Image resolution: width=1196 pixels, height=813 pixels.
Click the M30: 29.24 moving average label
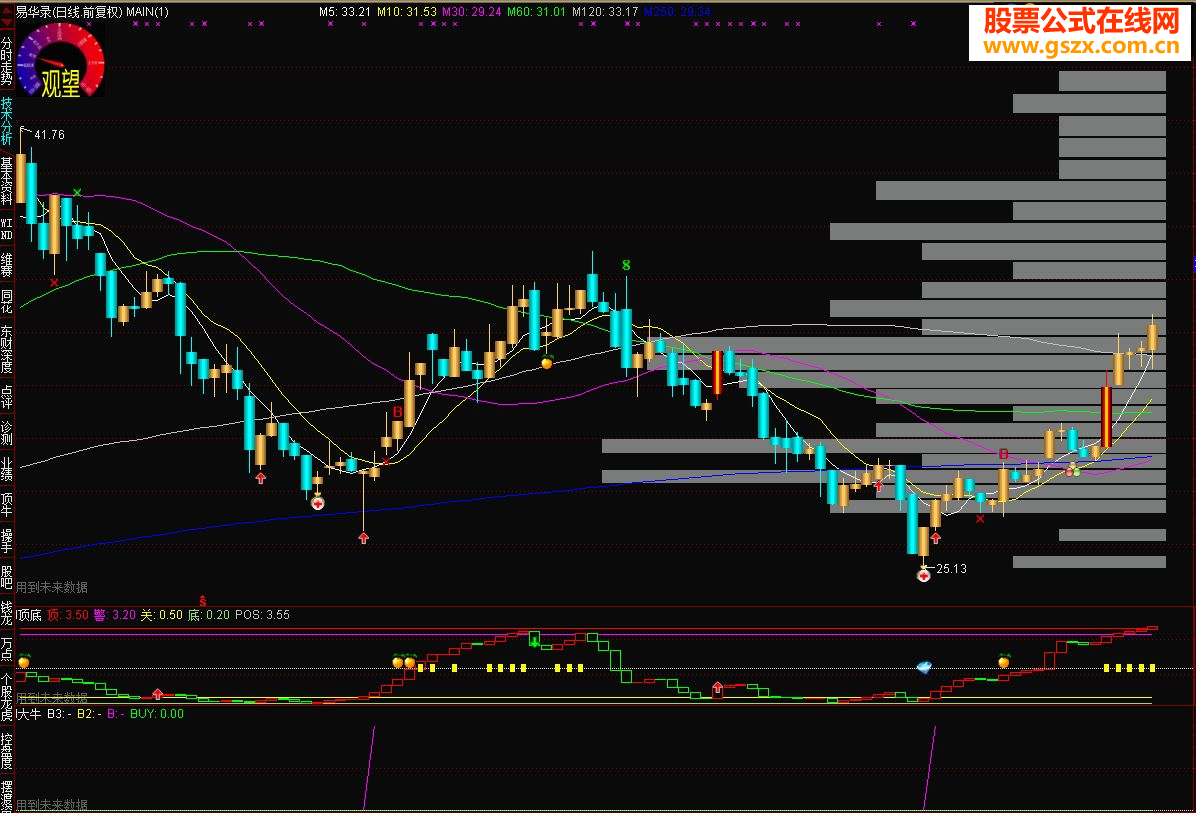point(472,11)
